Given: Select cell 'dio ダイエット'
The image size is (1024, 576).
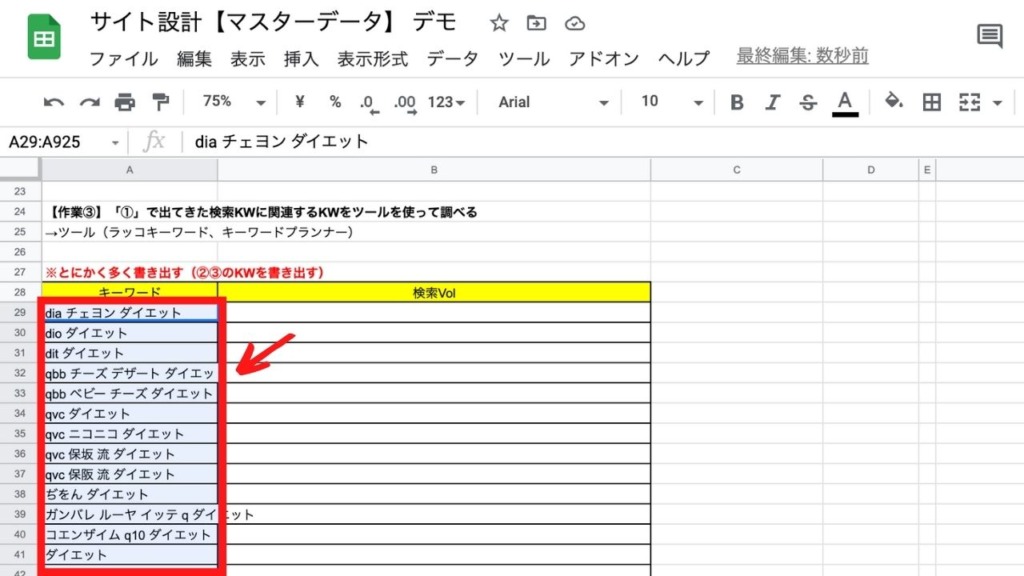Looking at the screenshot, I should coord(129,333).
